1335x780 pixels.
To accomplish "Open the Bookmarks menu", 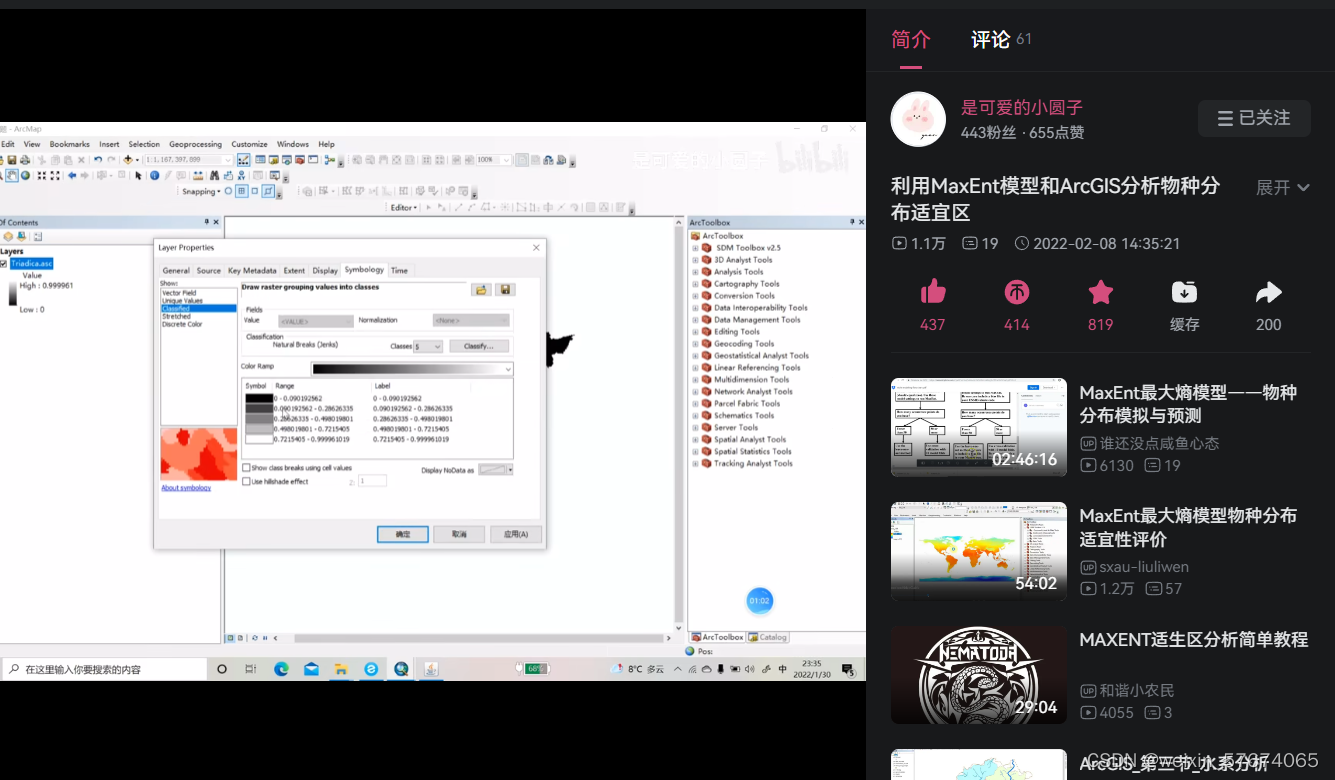I will tap(69, 144).
